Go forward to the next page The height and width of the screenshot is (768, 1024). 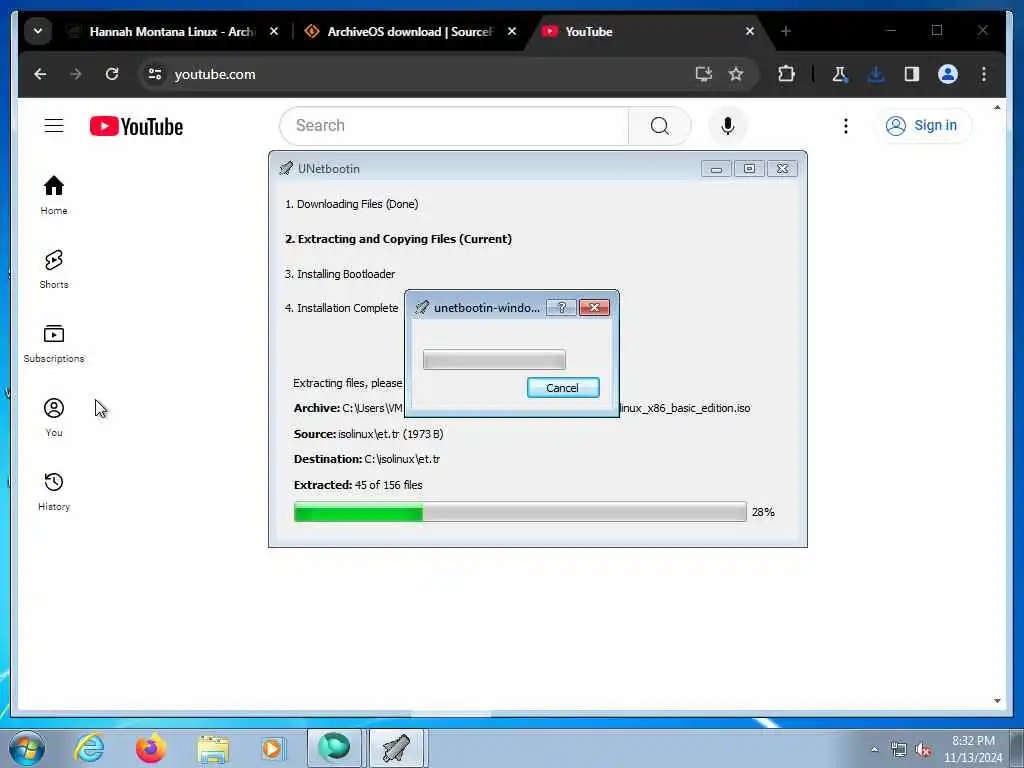click(76, 74)
